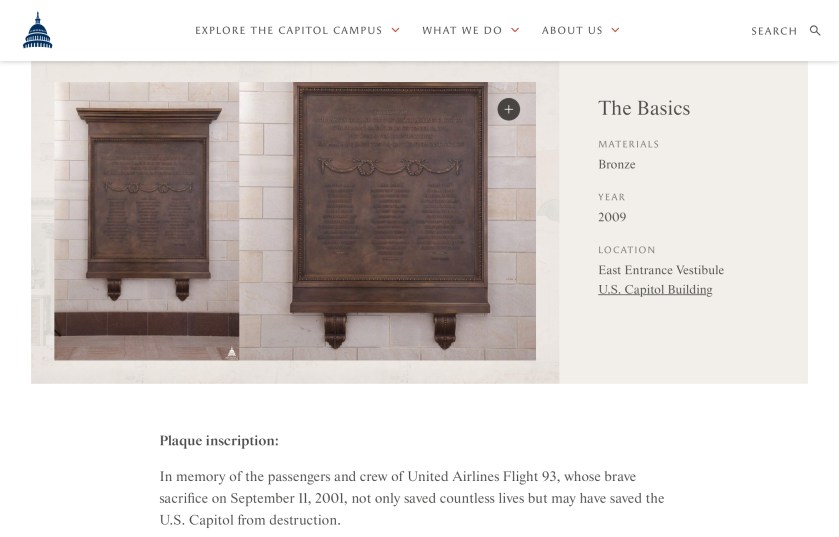Click the Flight 93 inscription paragraph
The width and height of the screenshot is (839, 537).
411,498
